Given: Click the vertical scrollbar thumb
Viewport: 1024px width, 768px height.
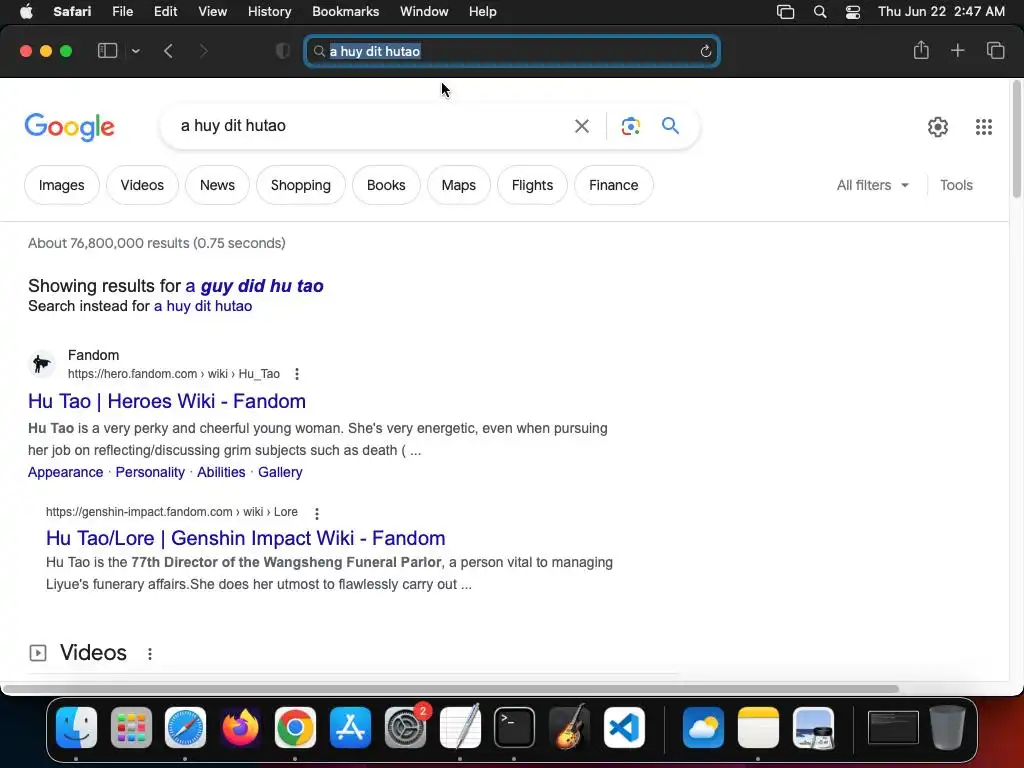Looking at the screenshot, I should (x=1016, y=138).
